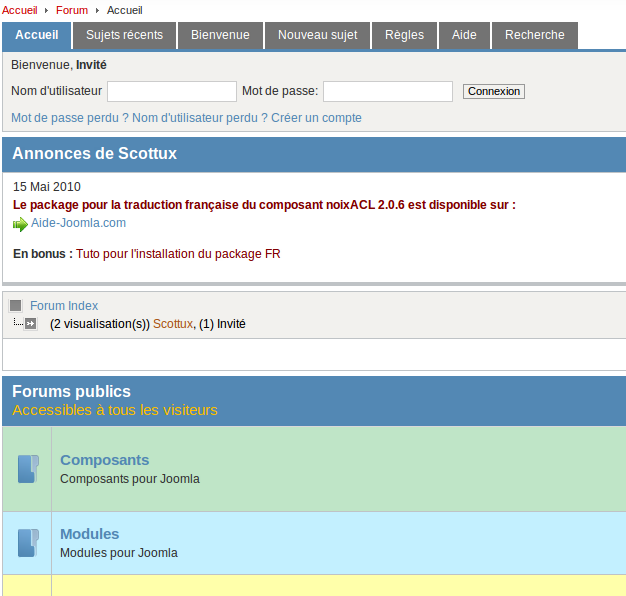Open the Recherche tab
Screen dimensions: 626x596
click(534, 35)
